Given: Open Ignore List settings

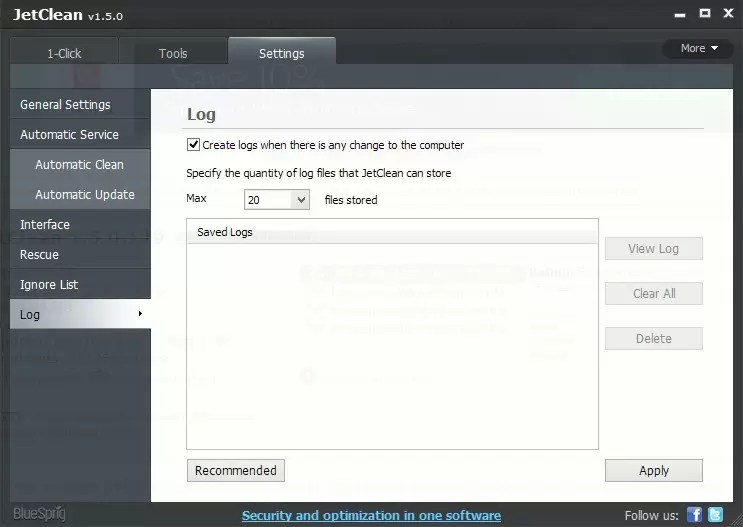Looking at the screenshot, I should [80, 284].
